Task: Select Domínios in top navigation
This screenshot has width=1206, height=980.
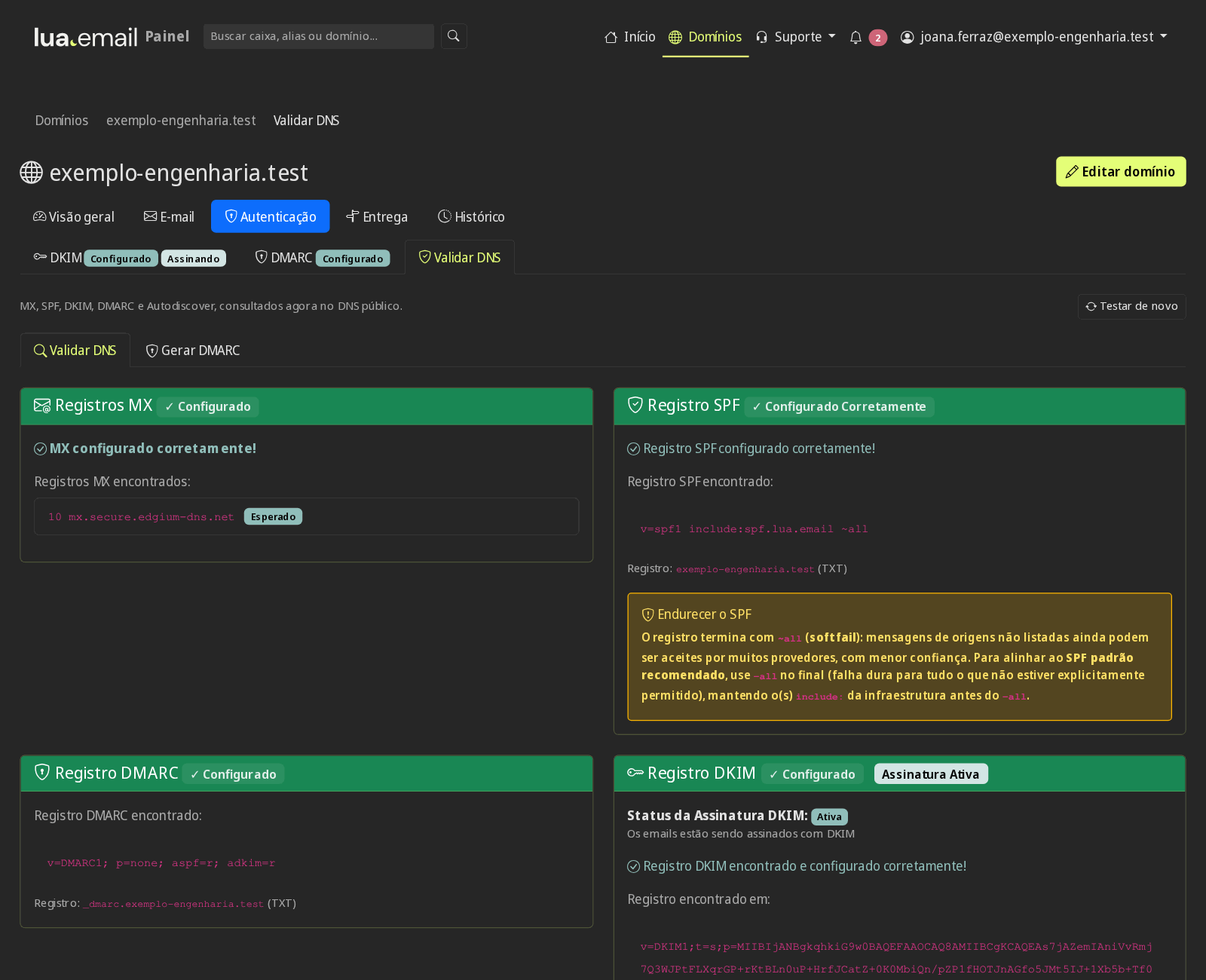Action: [706, 37]
